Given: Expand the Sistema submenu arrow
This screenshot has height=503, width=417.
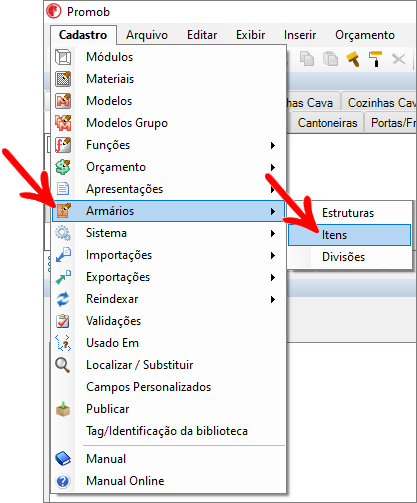Looking at the screenshot, I should pyautogui.click(x=273, y=233).
